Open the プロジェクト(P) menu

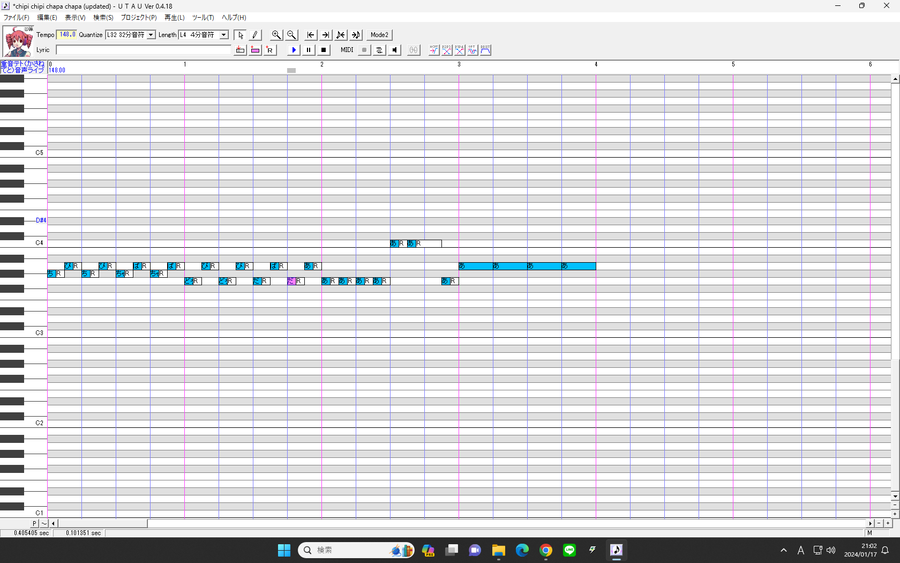click(x=138, y=18)
